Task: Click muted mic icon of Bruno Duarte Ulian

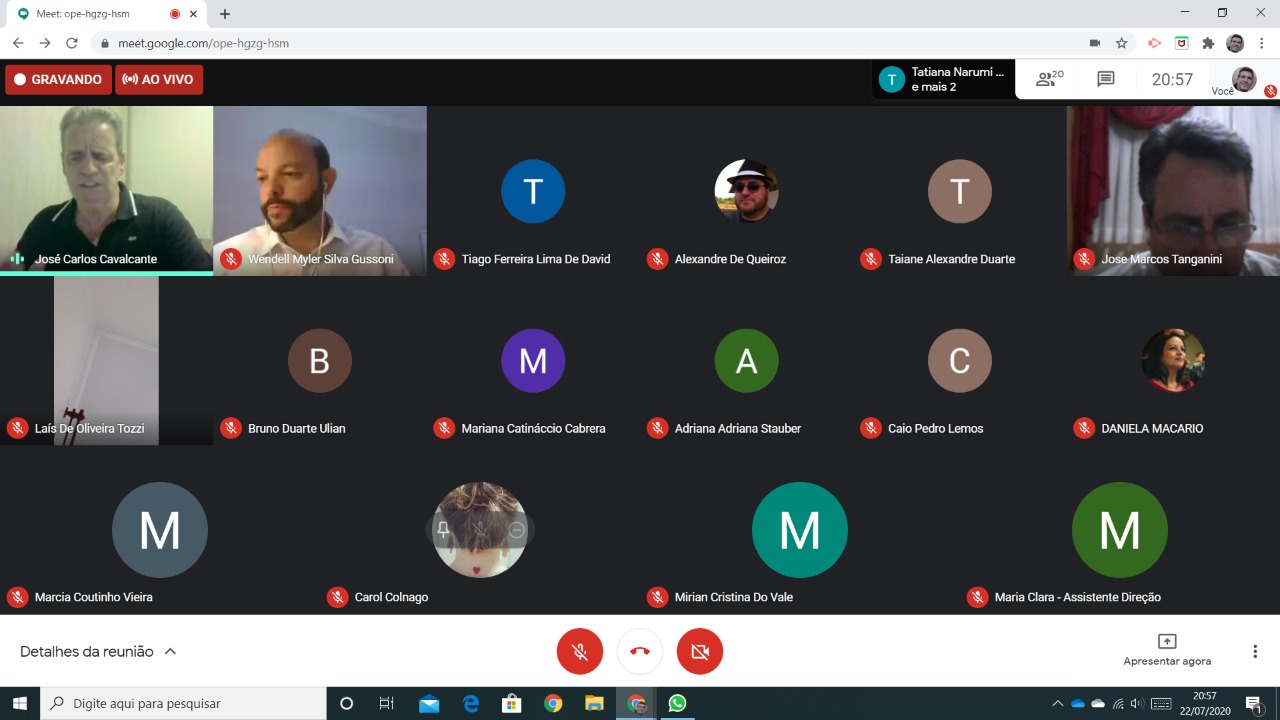Action: click(x=231, y=428)
